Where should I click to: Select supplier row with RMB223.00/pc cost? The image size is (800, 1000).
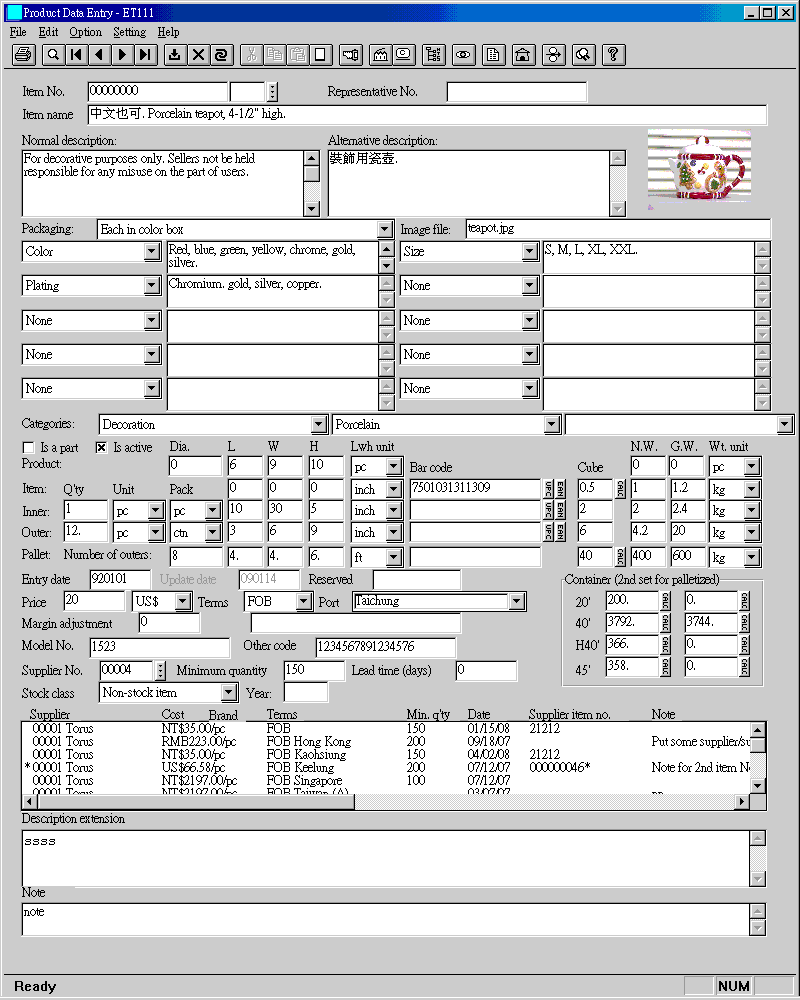[385, 741]
